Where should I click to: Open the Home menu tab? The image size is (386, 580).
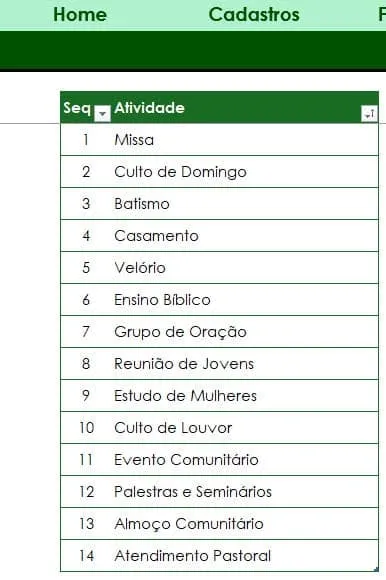(x=80, y=15)
